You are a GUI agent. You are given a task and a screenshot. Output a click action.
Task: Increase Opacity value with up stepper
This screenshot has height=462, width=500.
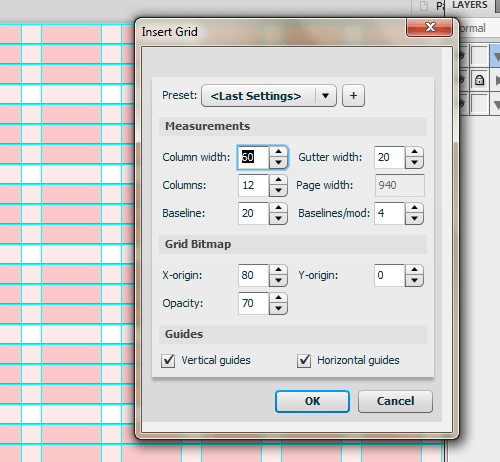point(278,298)
